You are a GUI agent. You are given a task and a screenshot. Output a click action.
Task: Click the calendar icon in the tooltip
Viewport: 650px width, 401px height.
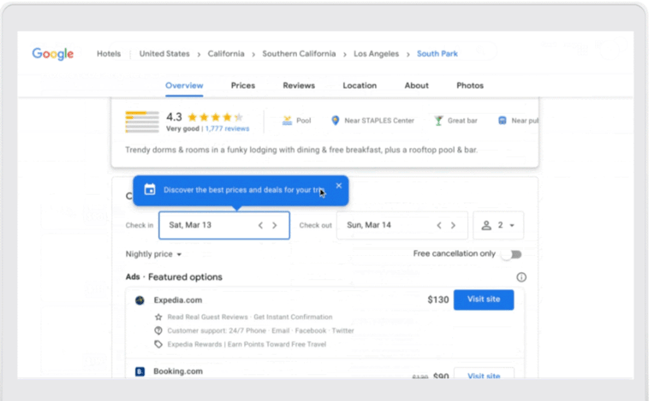pyautogui.click(x=150, y=189)
